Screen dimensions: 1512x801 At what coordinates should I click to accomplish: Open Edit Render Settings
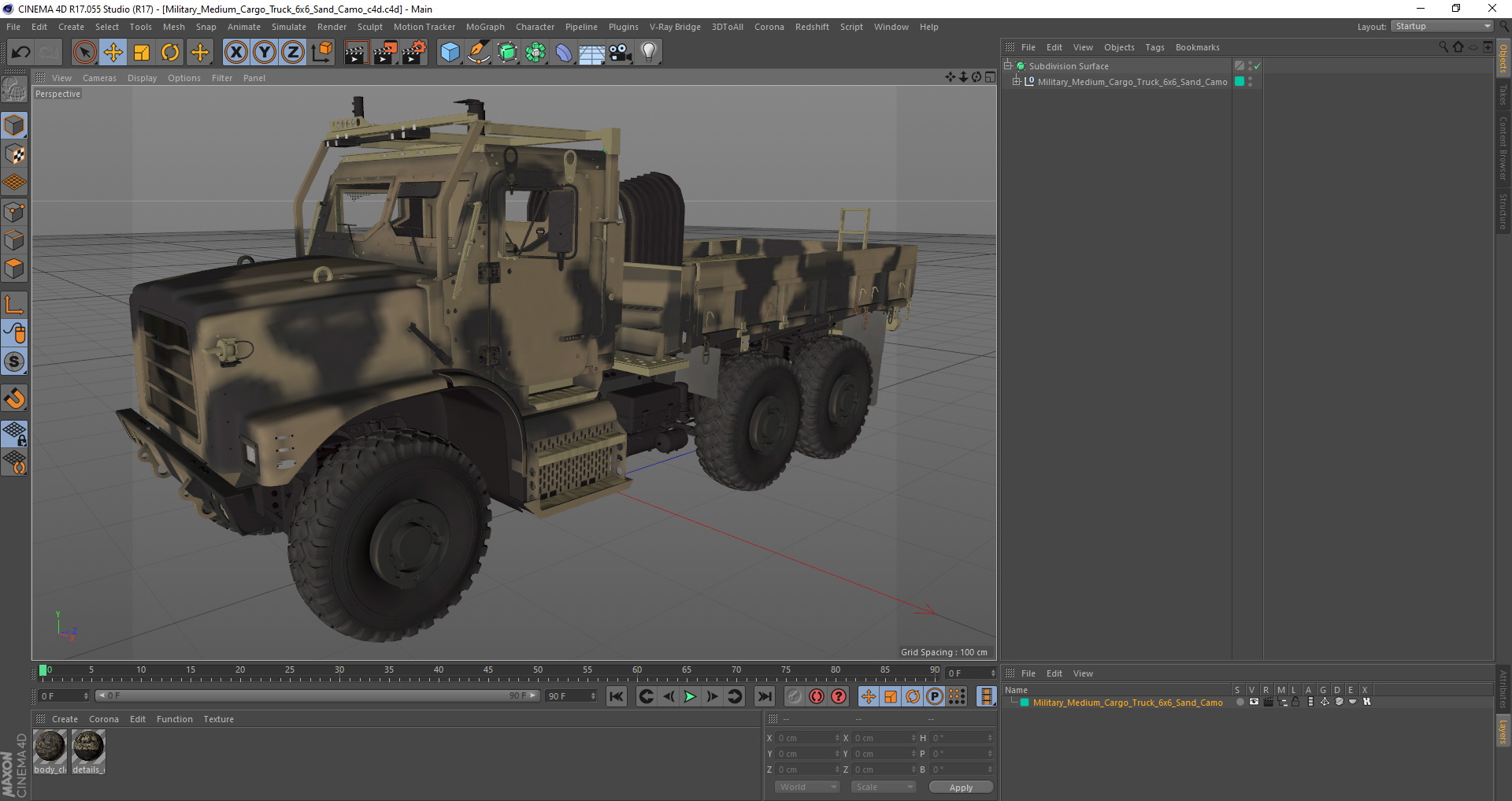pos(414,53)
